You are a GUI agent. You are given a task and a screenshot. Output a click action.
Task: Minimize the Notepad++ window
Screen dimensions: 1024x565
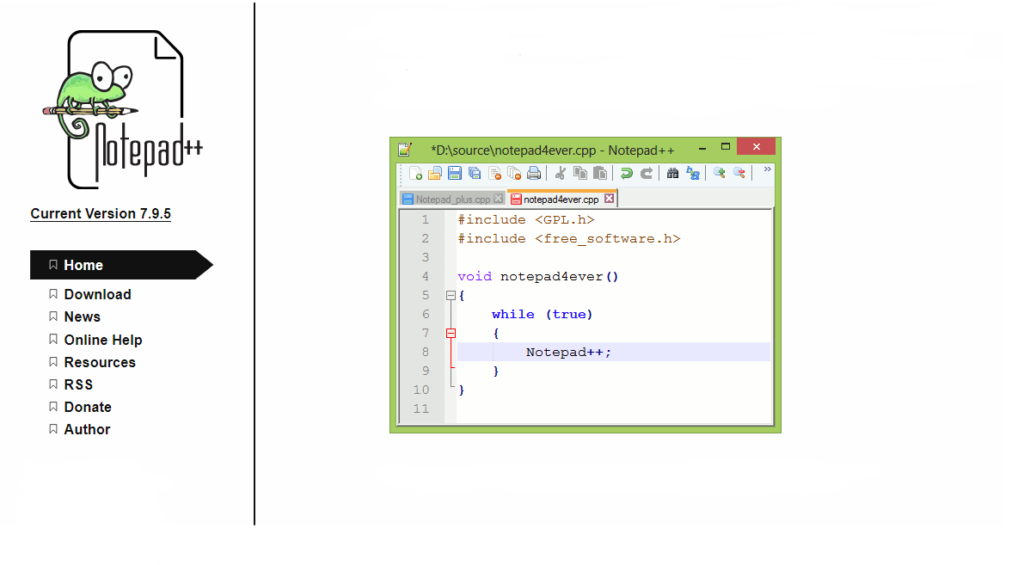pyautogui.click(x=702, y=148)
